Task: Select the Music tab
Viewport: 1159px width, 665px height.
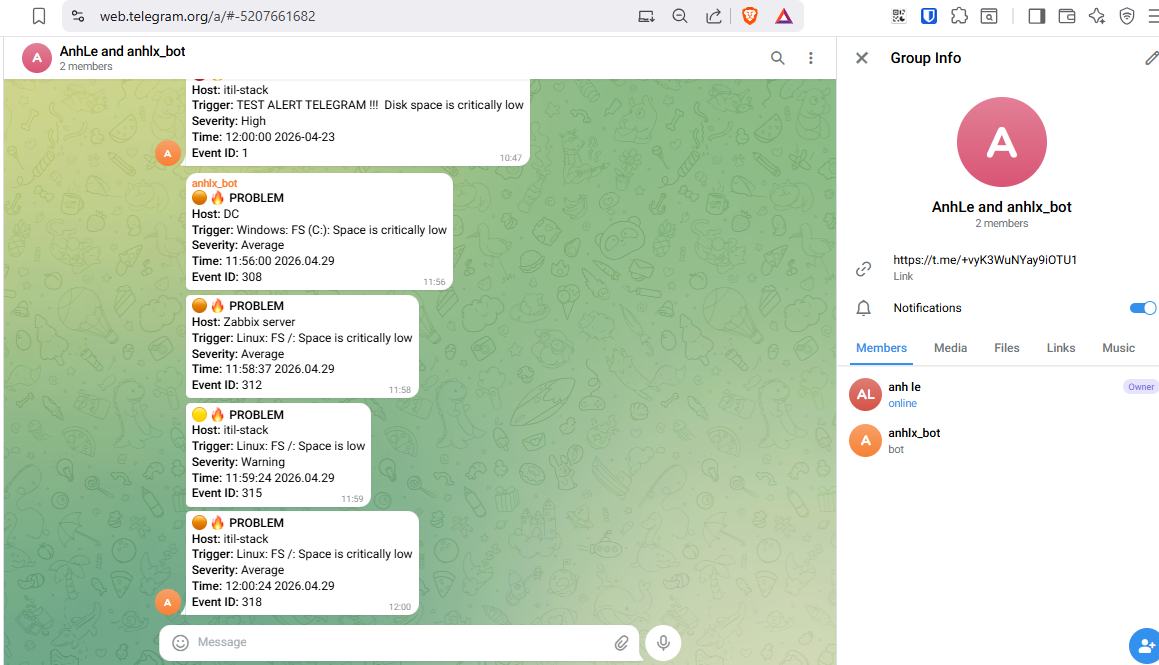Action: pos(1118,348)
